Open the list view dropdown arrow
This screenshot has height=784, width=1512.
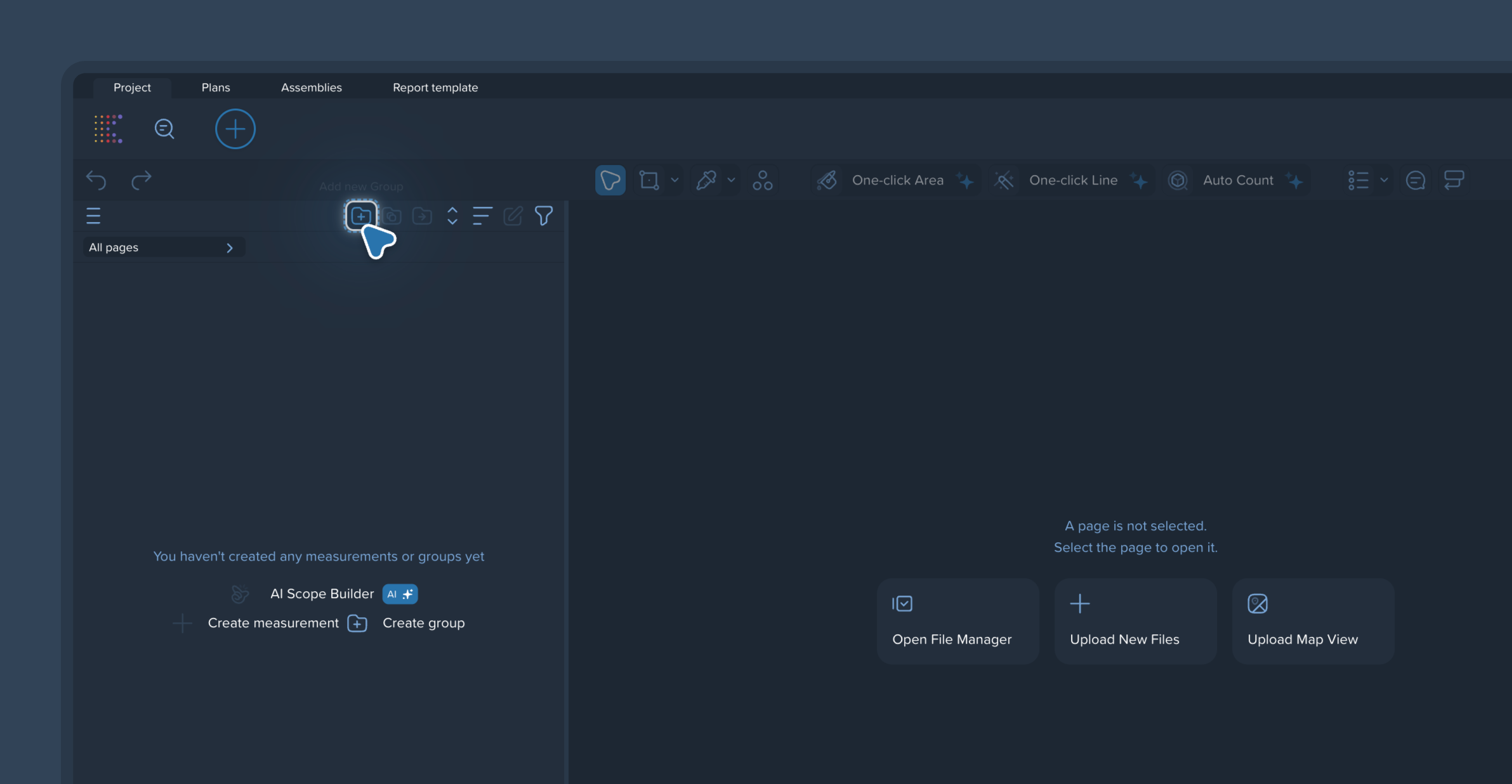pos(1384,180)
